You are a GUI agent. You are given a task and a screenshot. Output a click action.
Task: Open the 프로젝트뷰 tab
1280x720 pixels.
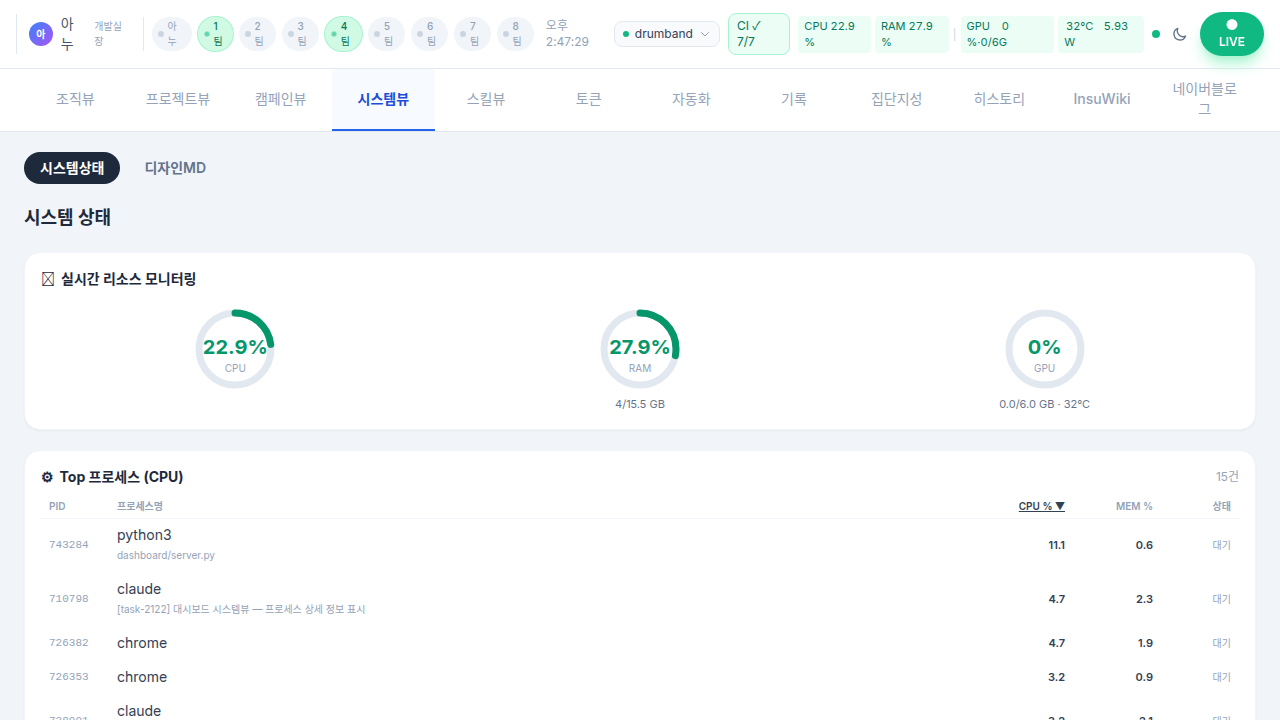(x=178, y=99)
